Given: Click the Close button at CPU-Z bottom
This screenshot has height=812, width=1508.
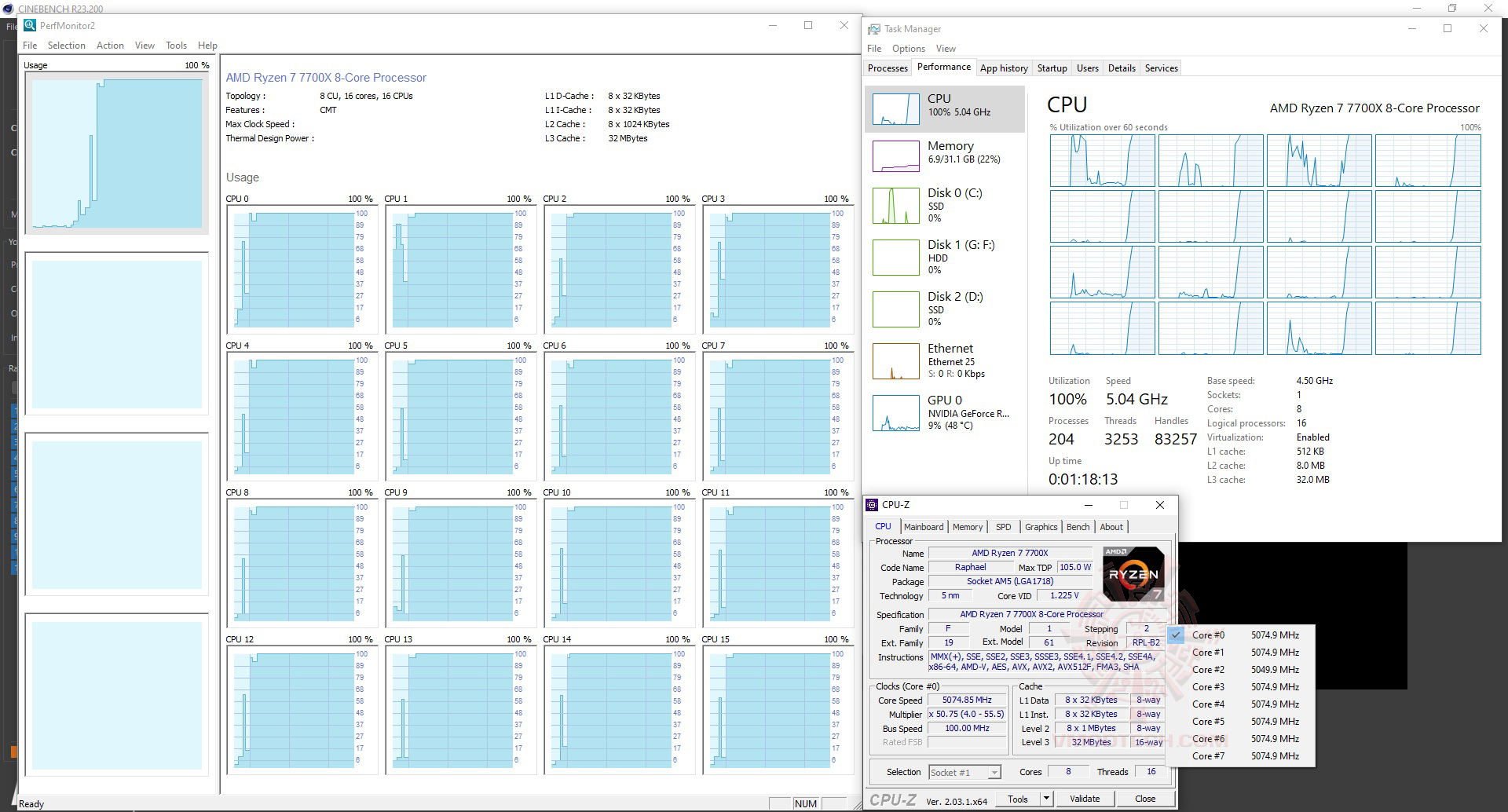Looking at the screenshot, I should [1145, 799].
